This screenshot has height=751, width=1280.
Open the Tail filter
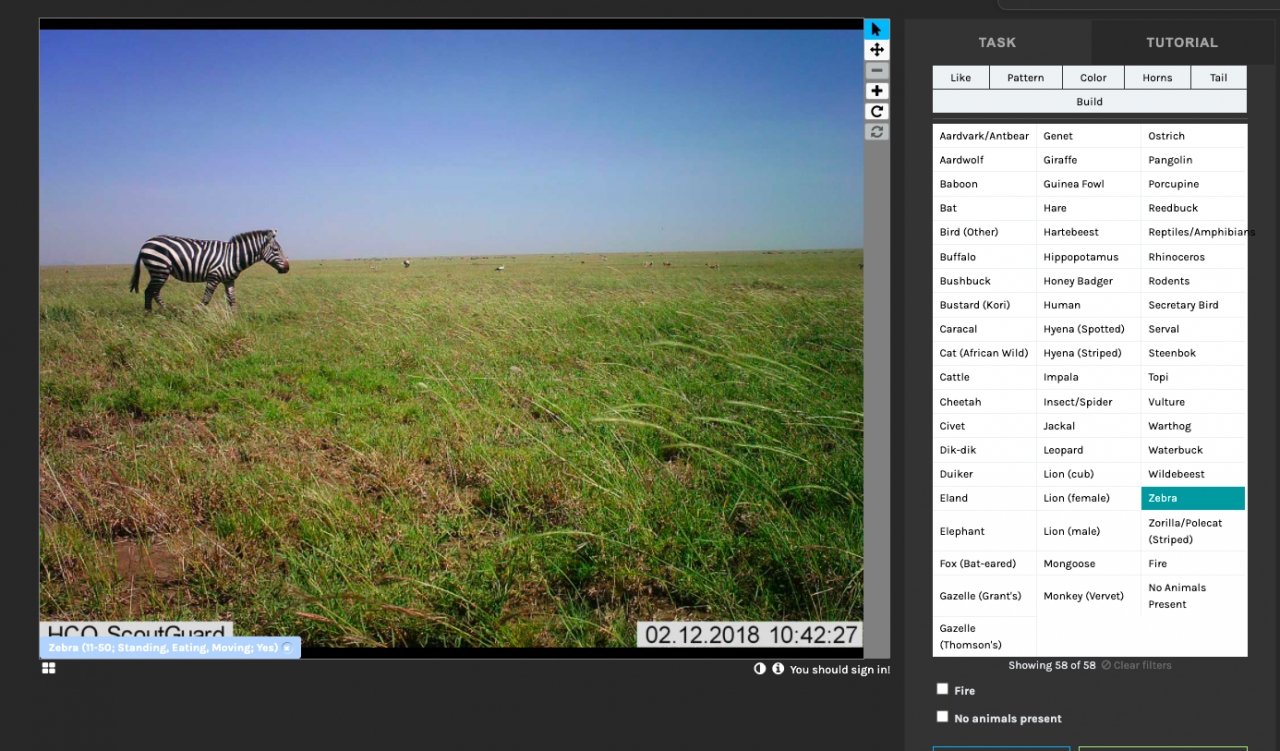1219,78
